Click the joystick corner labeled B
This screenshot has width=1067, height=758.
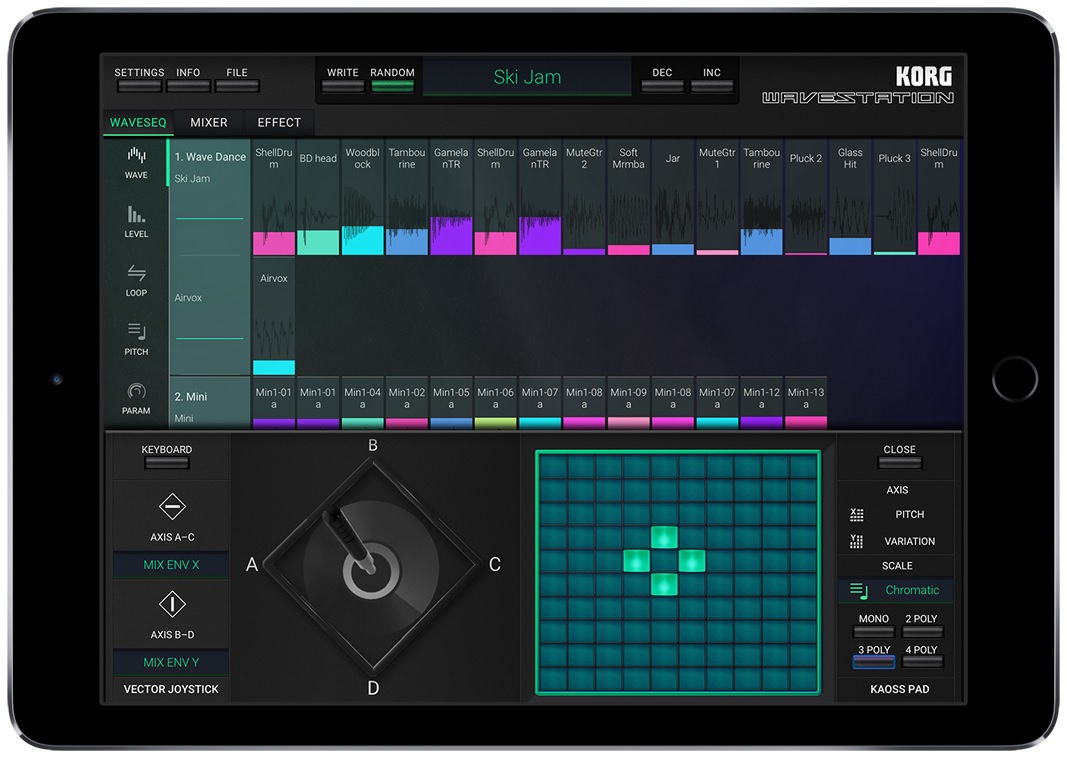tap(373, 446)
